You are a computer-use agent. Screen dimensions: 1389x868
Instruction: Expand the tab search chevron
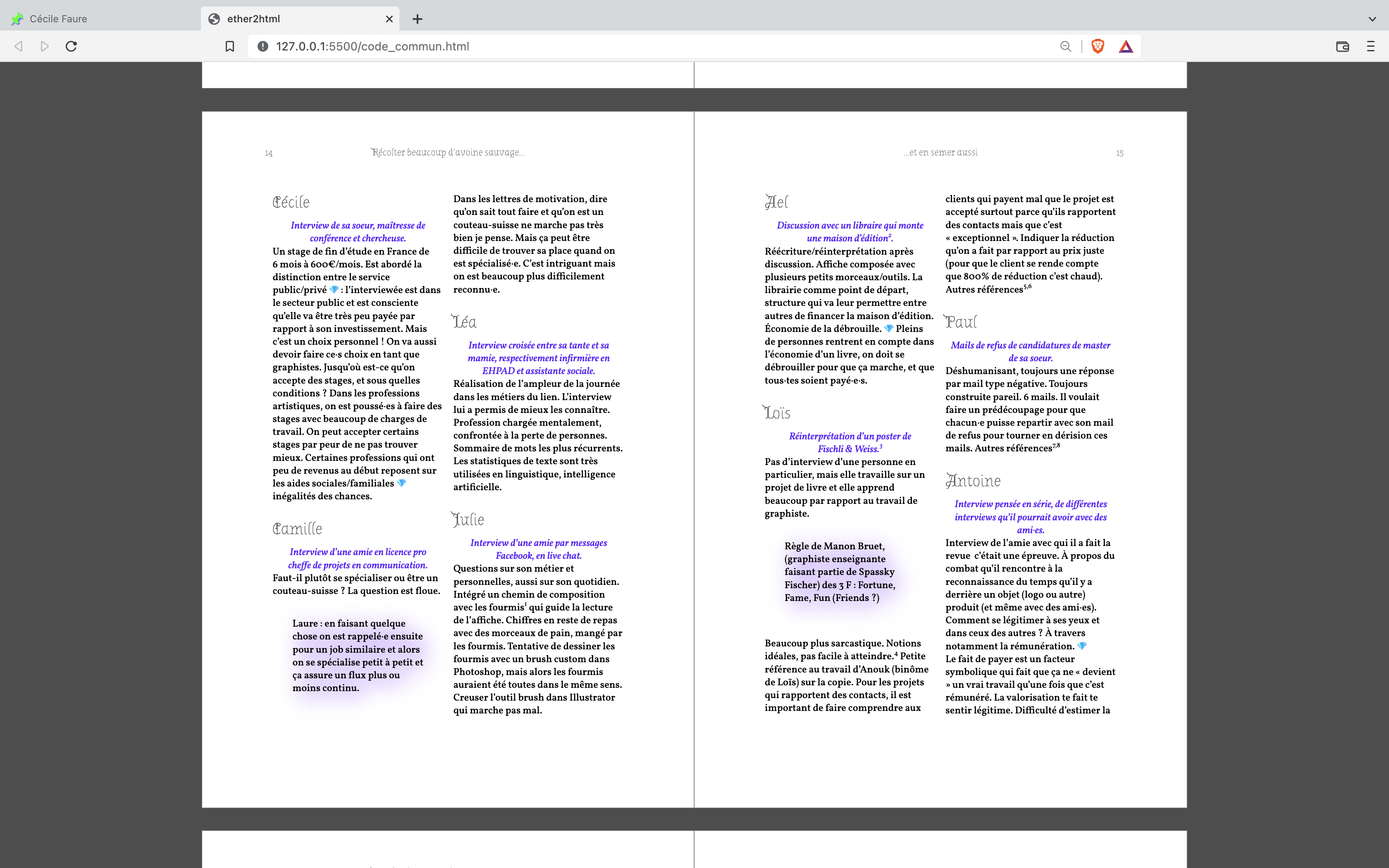(1372, 19)
